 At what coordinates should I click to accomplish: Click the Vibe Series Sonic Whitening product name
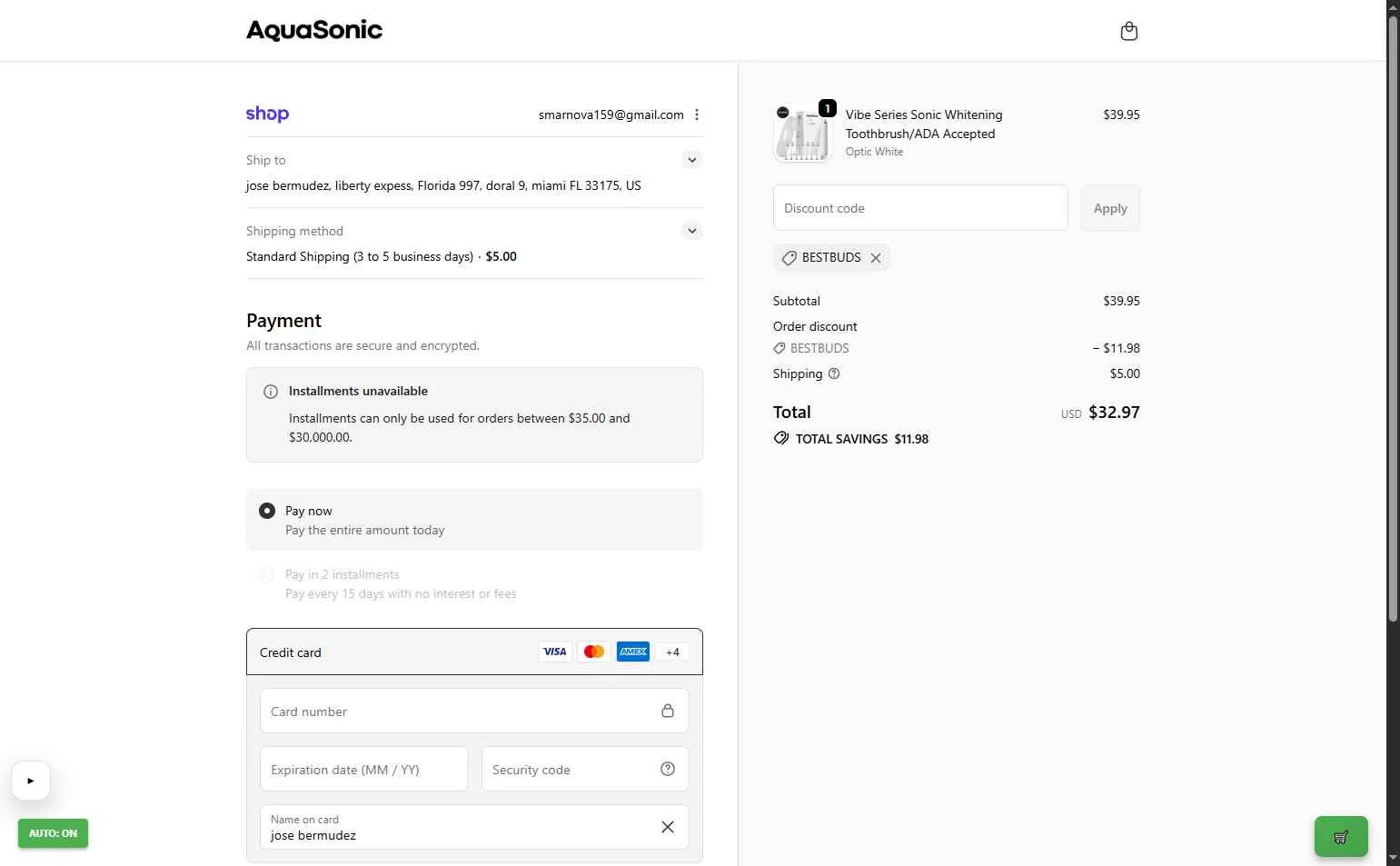[x=924, y=124]
